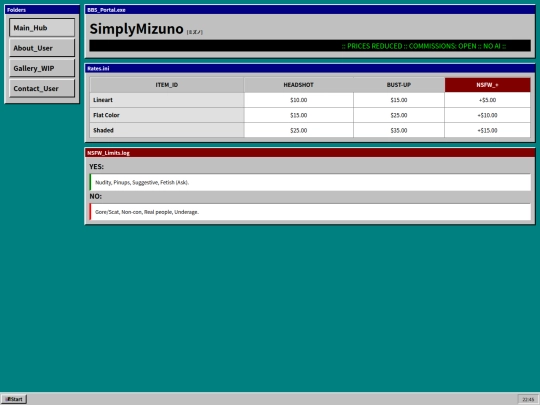Click Lineart bust-up price $15.00
Viewport: 540px width, 405px height.
tap(399, 100)
